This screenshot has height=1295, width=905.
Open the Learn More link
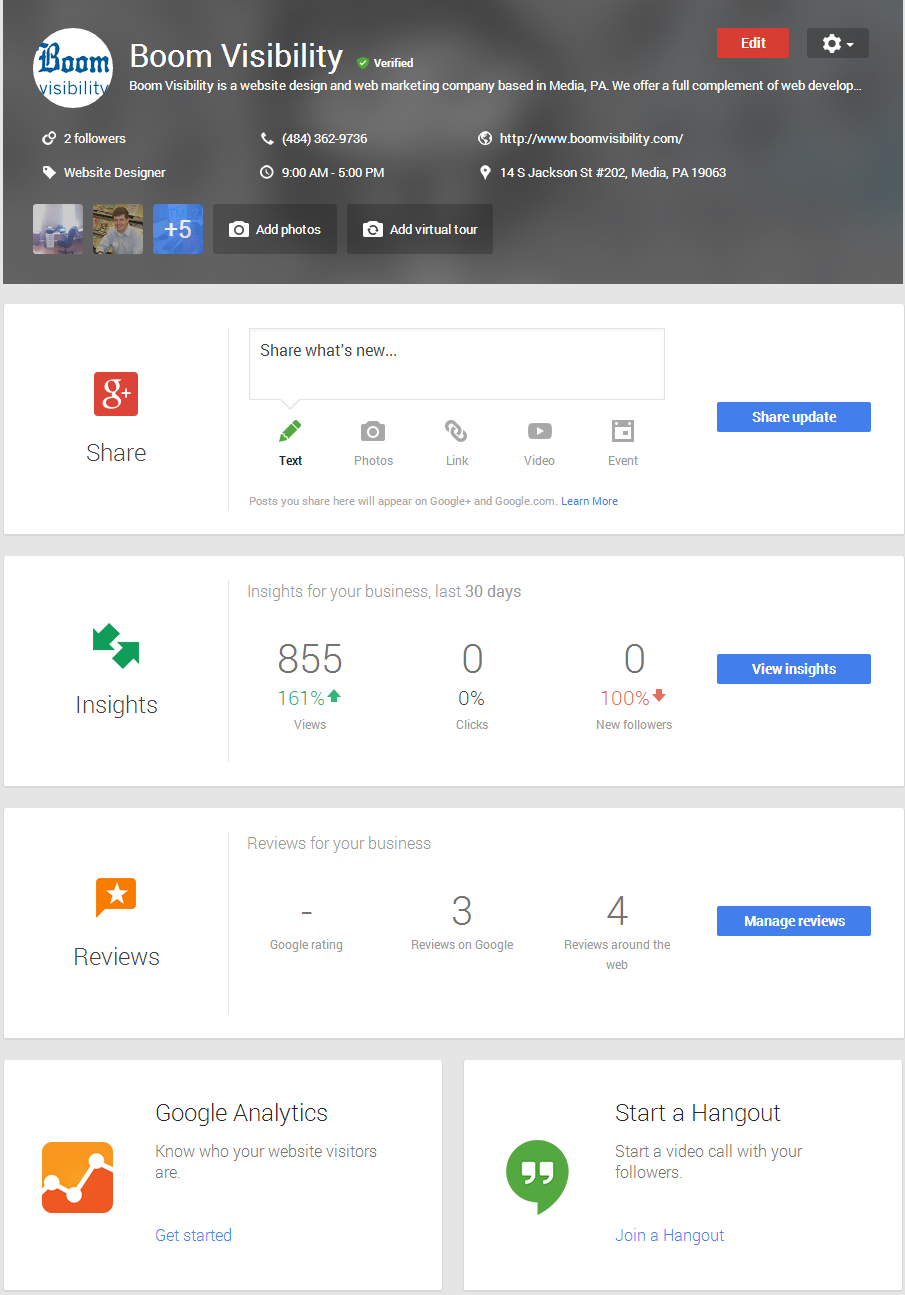pyautogui.click(x=589, y=501)
